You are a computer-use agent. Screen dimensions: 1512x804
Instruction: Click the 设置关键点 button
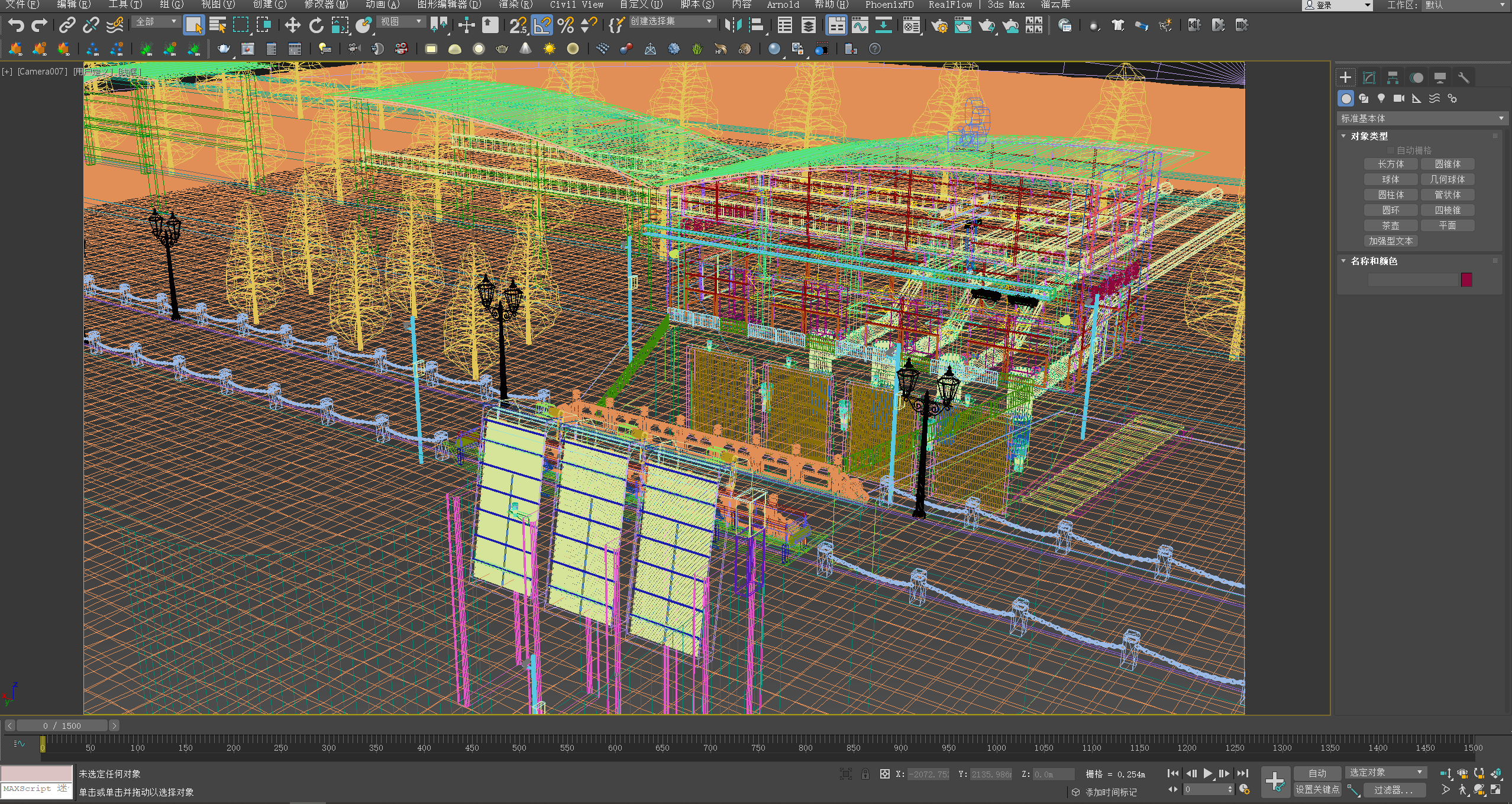1317,789
